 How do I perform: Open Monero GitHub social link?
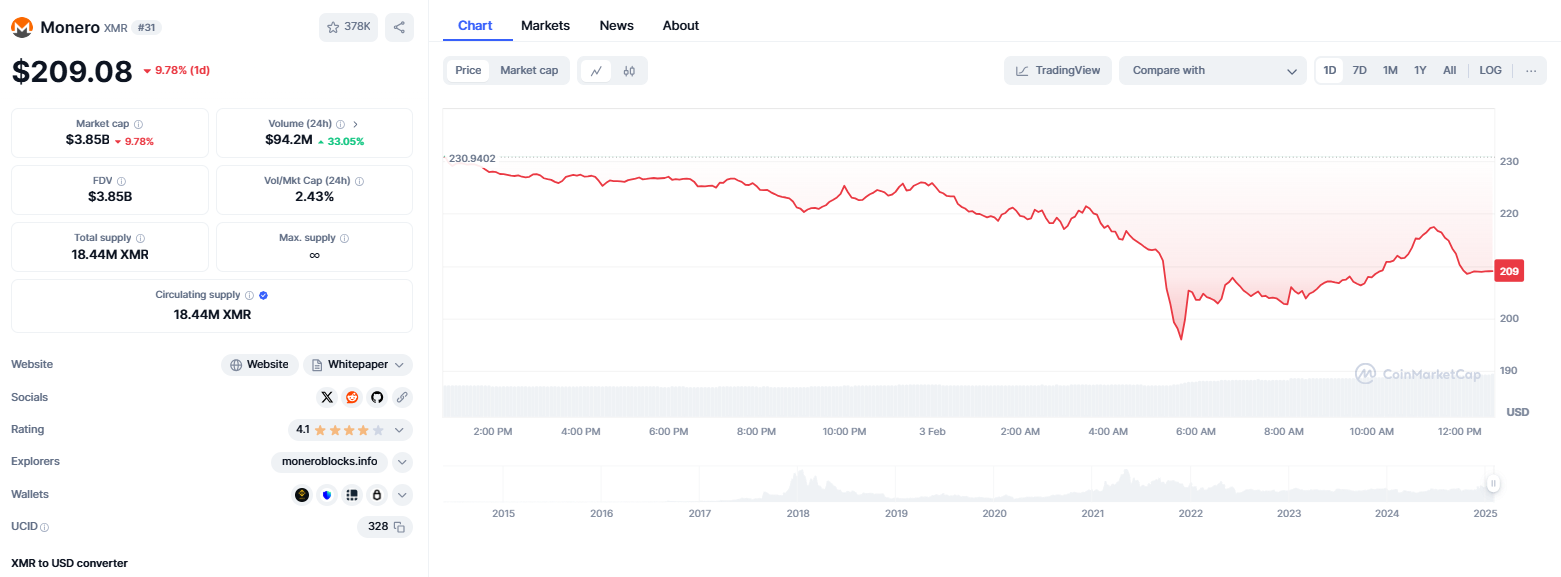[x=377, y=397]
